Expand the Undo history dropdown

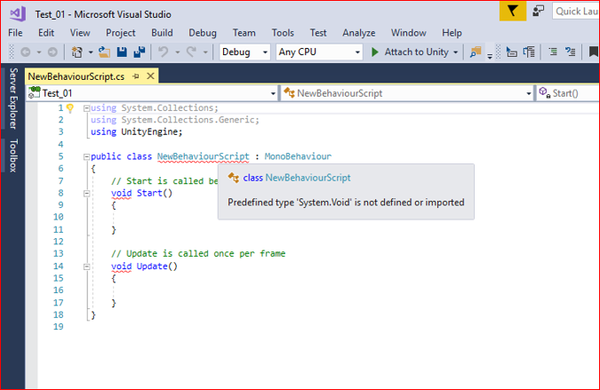(177, 52)
